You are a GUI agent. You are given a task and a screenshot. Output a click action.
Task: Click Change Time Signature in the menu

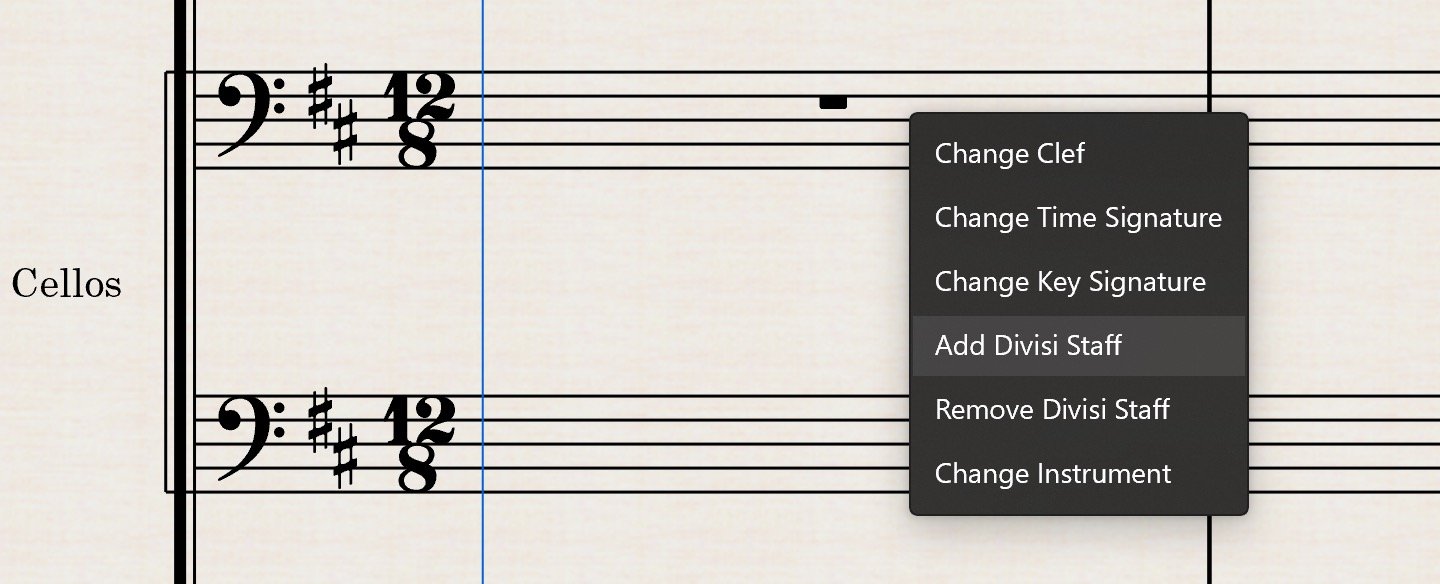pos(1078,217)
